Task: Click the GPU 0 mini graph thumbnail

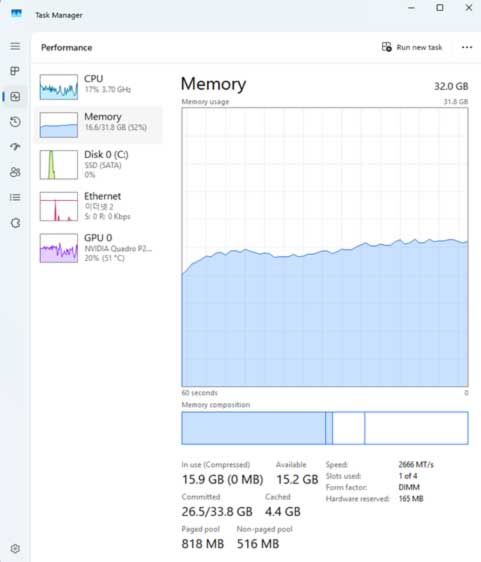Action: coord(59,248)
